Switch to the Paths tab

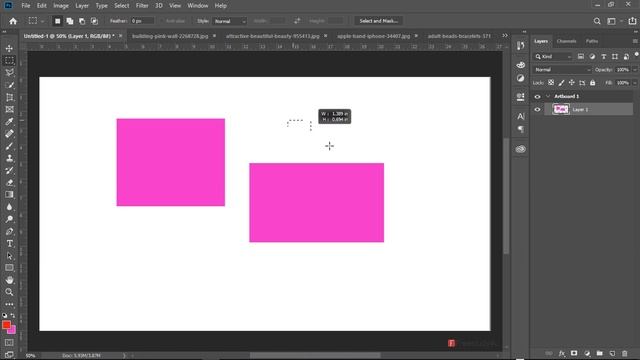click(592, 41)
